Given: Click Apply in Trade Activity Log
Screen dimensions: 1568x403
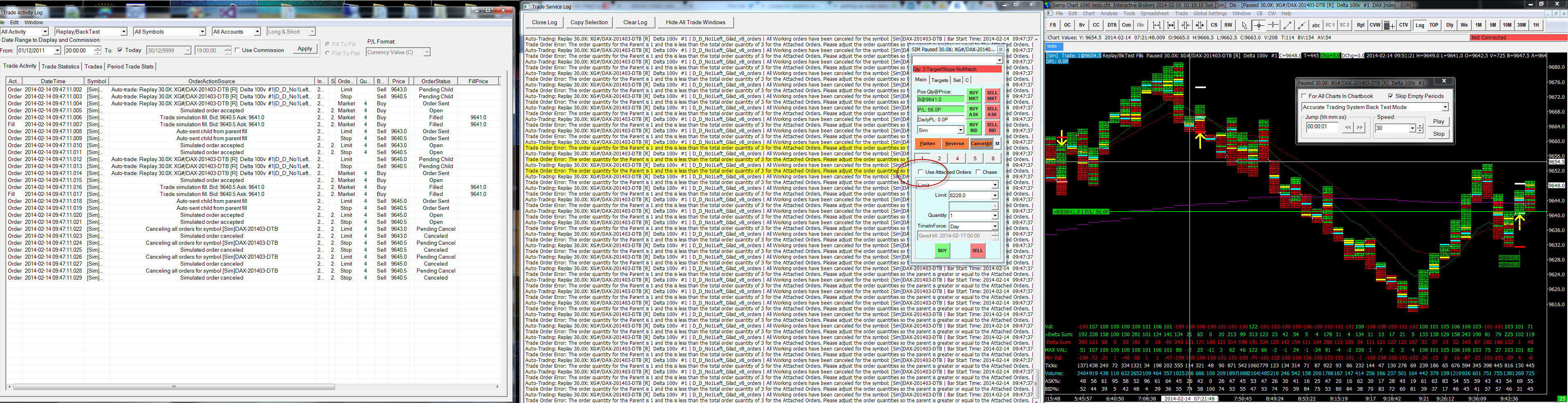Looking at the screenshot, I should [x=305, y=49].
